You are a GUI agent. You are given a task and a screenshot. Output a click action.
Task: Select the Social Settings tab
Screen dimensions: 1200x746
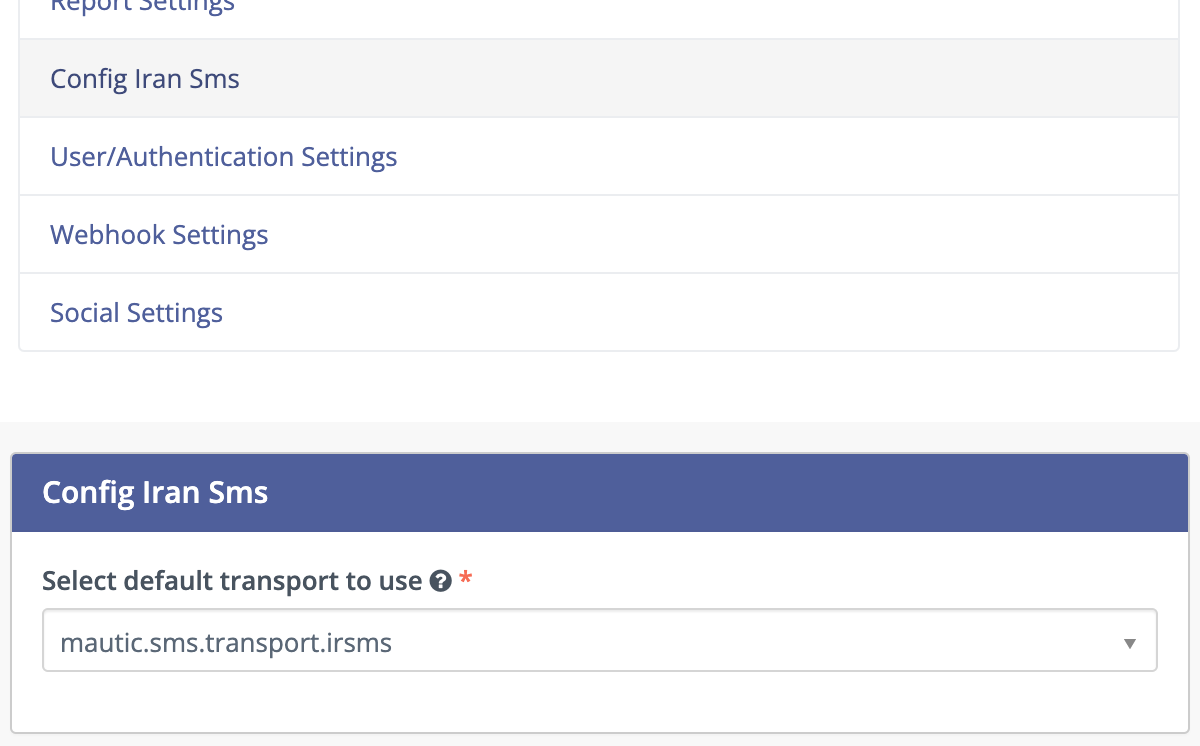coord(136,313)
